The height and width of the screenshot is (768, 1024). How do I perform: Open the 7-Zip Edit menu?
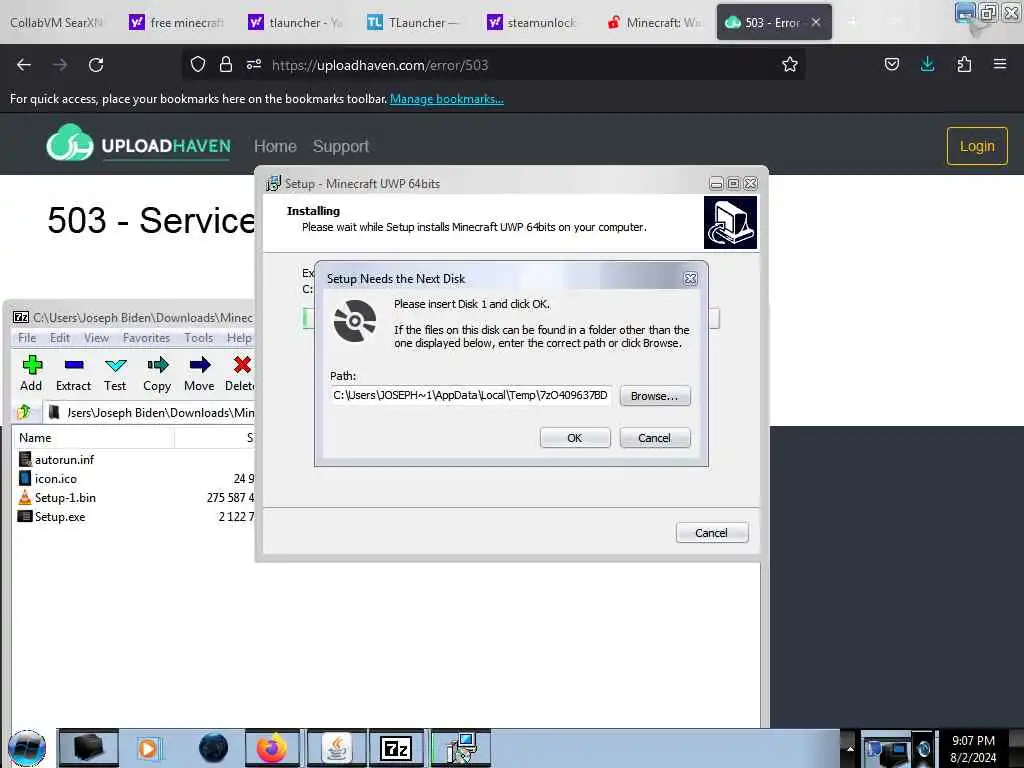click(x=59, y=338)
